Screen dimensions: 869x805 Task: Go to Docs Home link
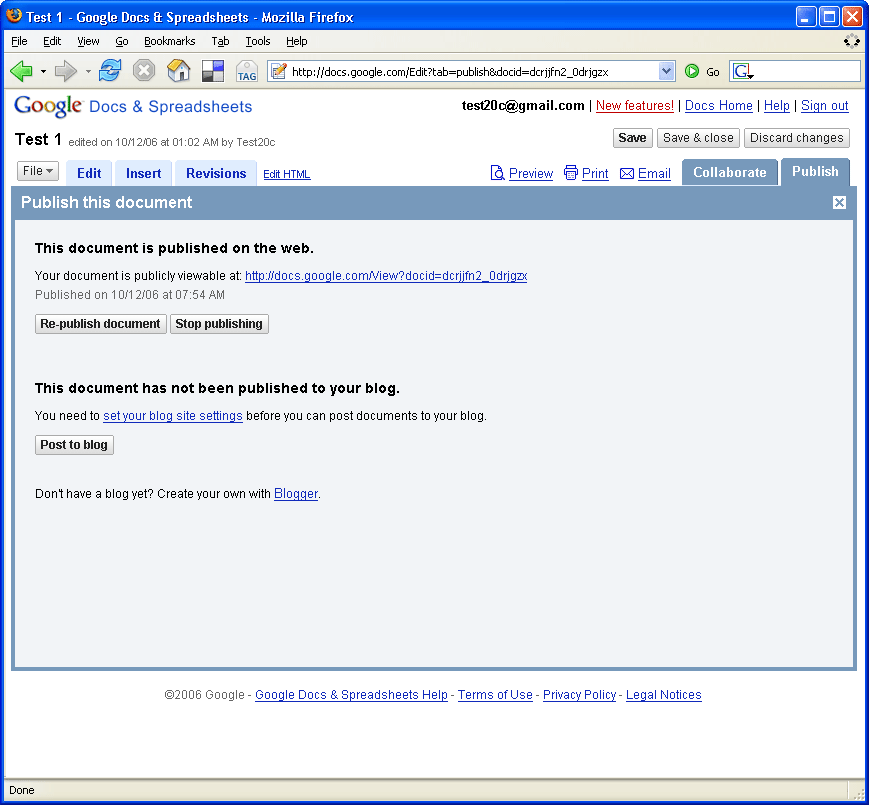[x=718, y=106]
